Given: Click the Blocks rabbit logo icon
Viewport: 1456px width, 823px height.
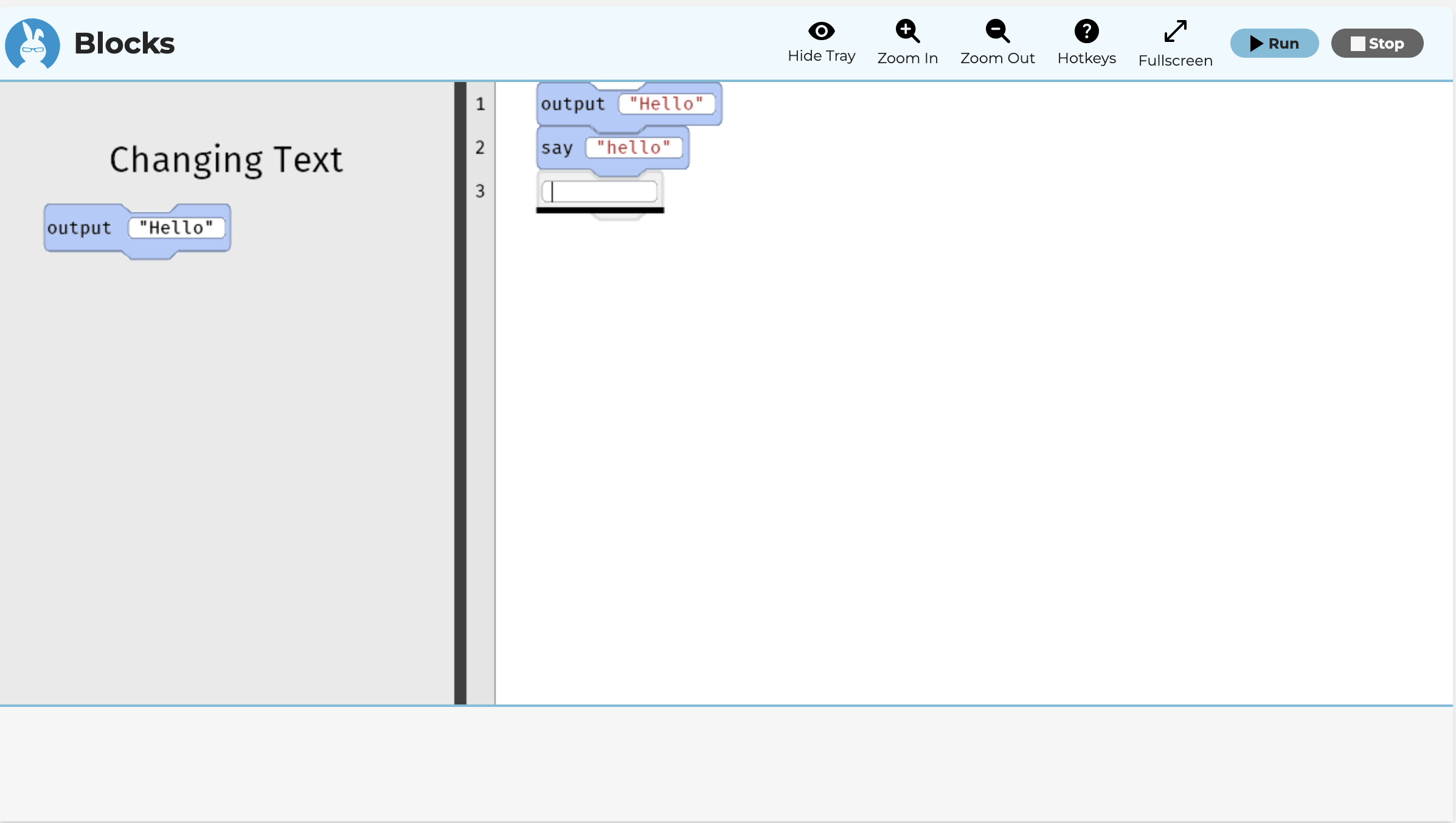Looking at the screenshot, I should tap(32, 43).
